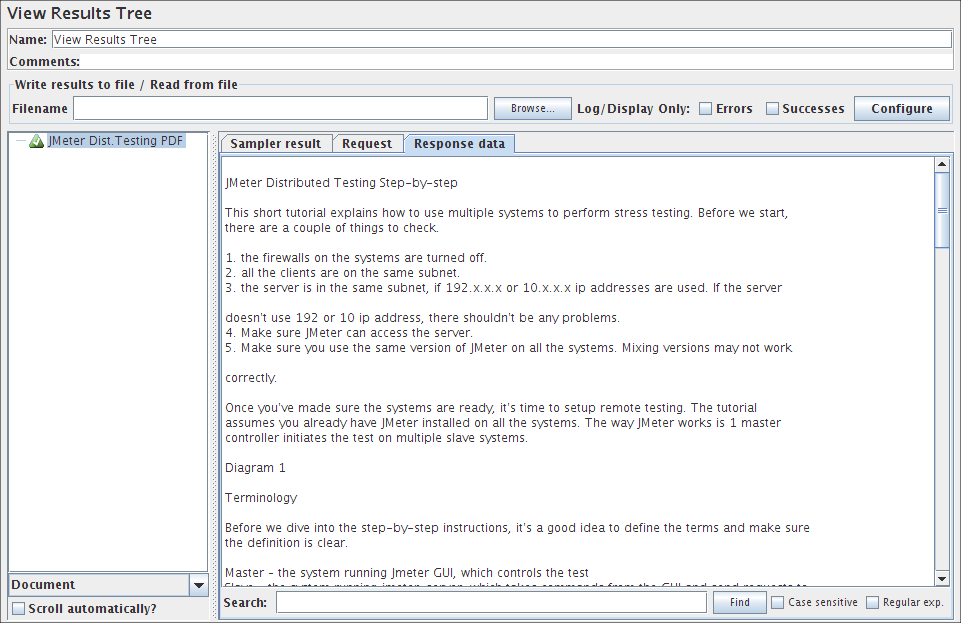Switch to the Sampler result tab

pos(276,144)
